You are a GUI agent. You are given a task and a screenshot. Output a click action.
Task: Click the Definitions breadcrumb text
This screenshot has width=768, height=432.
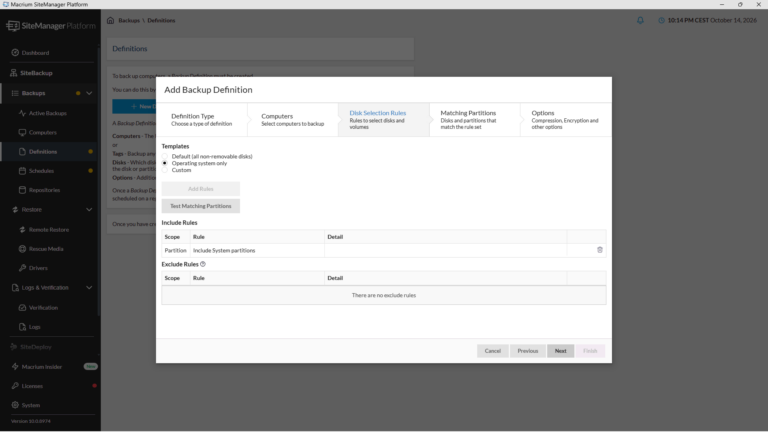161,21
